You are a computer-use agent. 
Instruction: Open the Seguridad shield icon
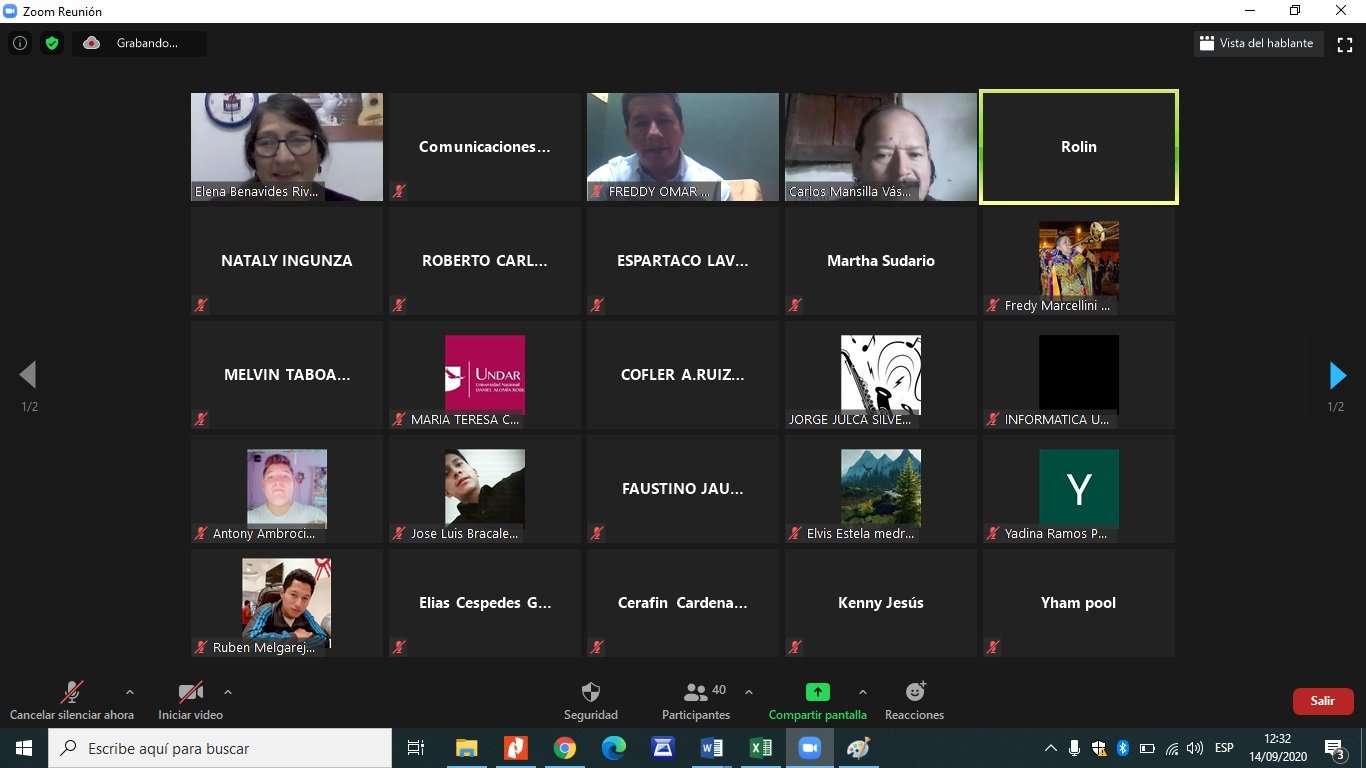click(590, 692)
